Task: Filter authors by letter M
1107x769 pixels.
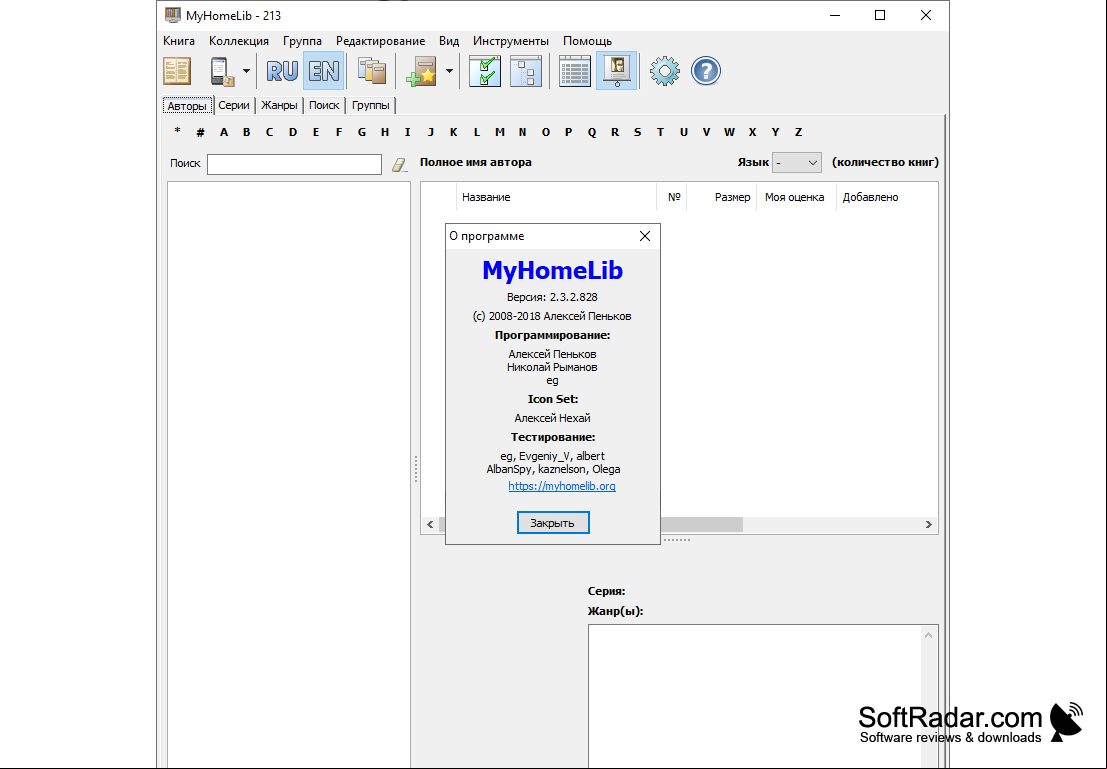Action: 500,132
